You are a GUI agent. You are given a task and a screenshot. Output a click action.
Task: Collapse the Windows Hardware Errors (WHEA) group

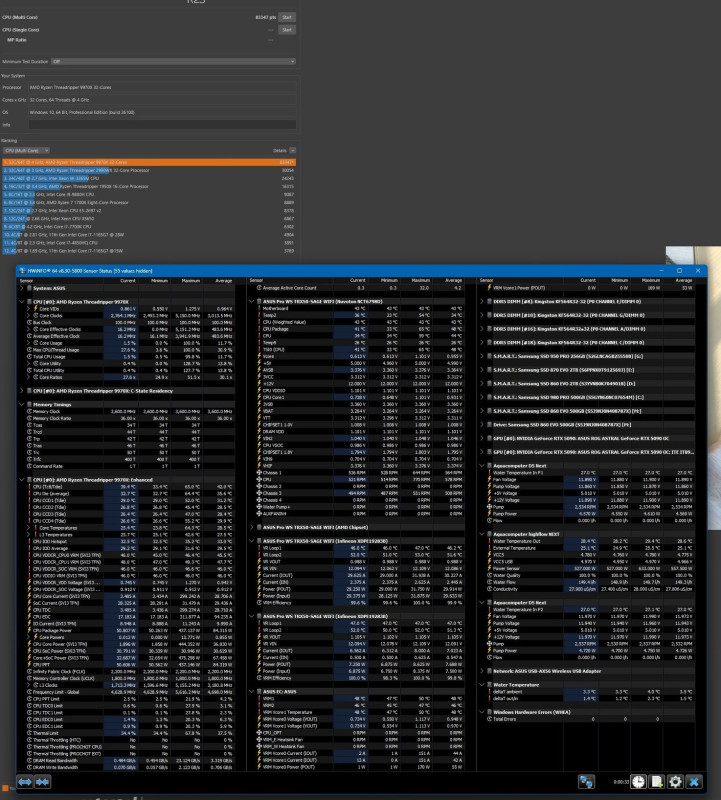(482, 712)
